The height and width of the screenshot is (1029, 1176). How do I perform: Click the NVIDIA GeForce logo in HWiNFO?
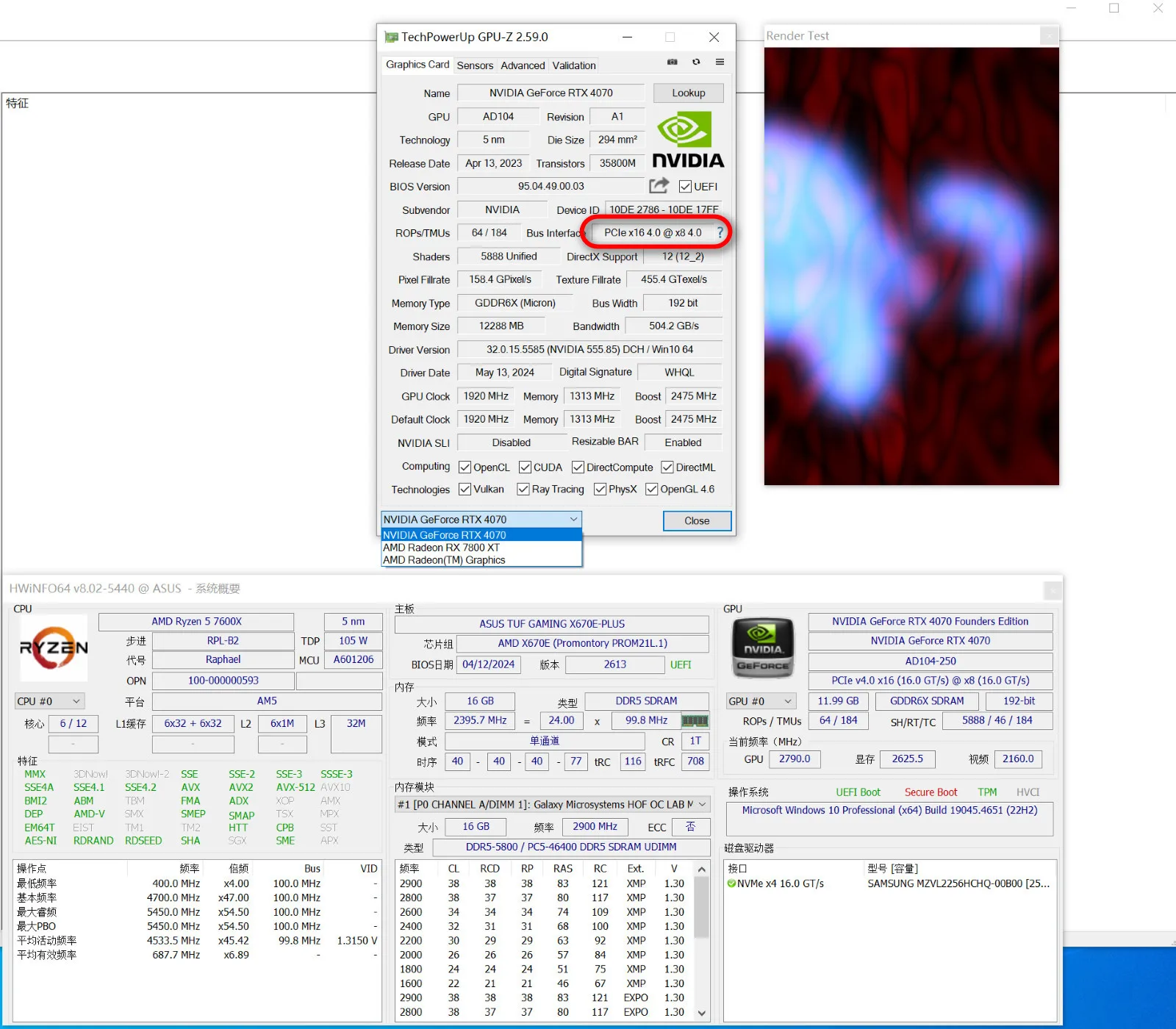[x=763, y=647]
